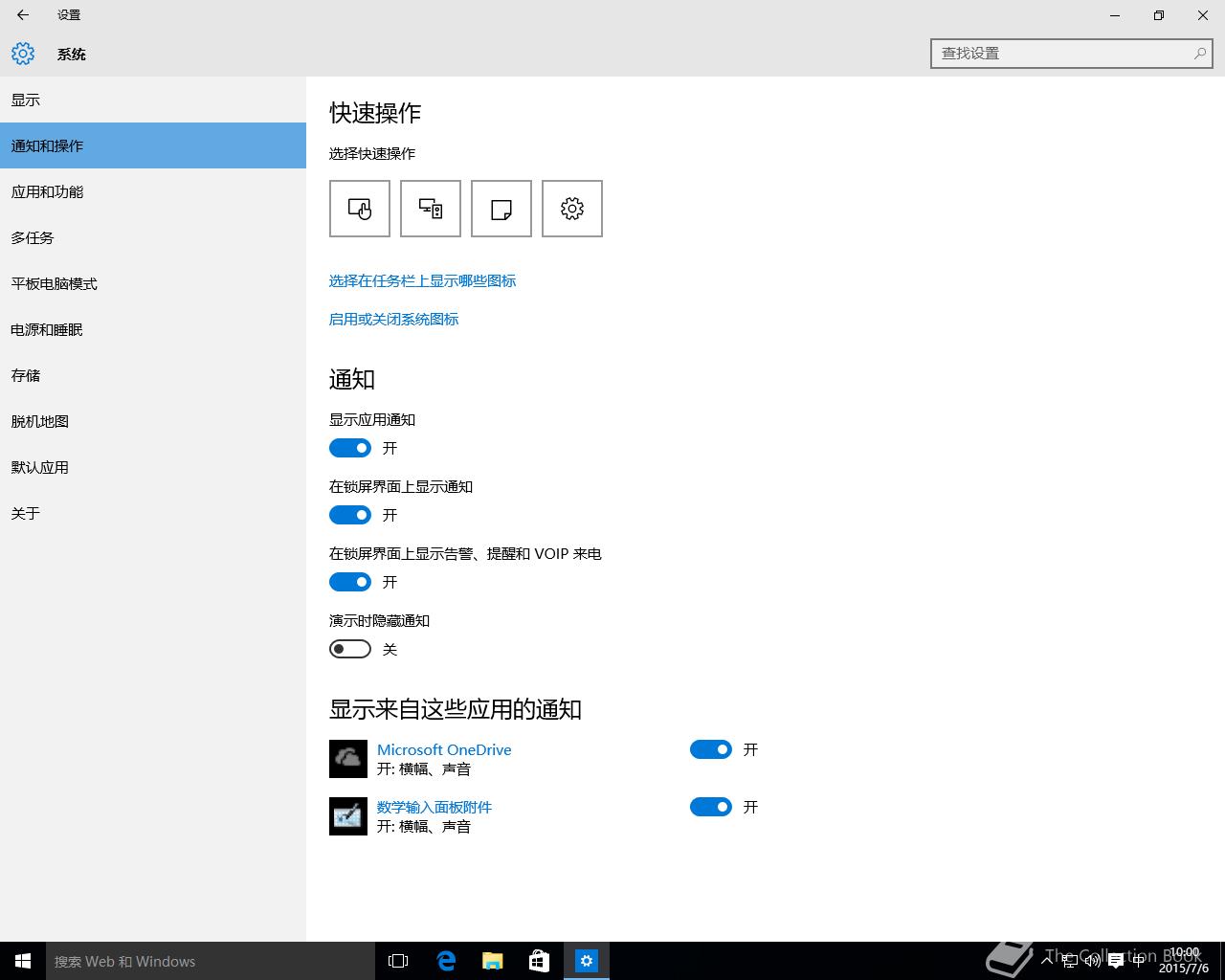Select 默认应用 in the sidebar
1225x980 pixels.
click(153, 467)
